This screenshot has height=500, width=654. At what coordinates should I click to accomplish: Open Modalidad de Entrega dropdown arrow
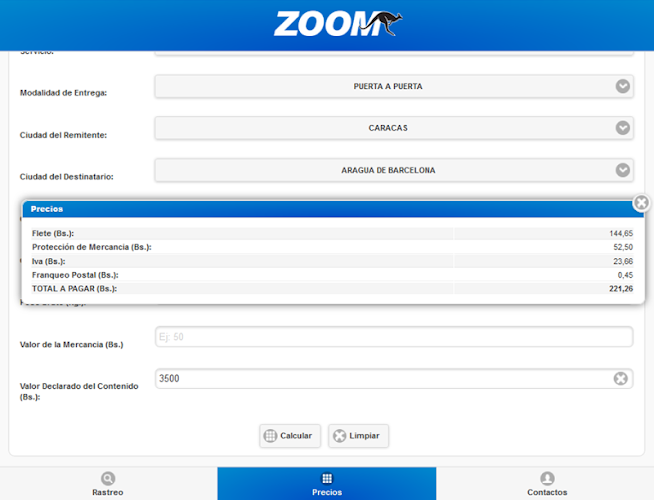point(623,86)
